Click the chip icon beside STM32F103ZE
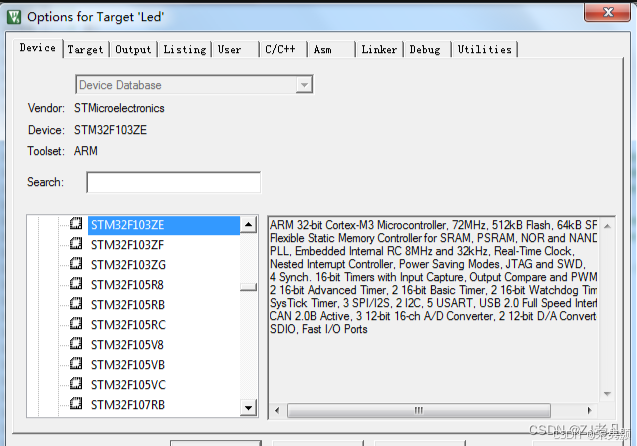 click(x=76, y=224)
